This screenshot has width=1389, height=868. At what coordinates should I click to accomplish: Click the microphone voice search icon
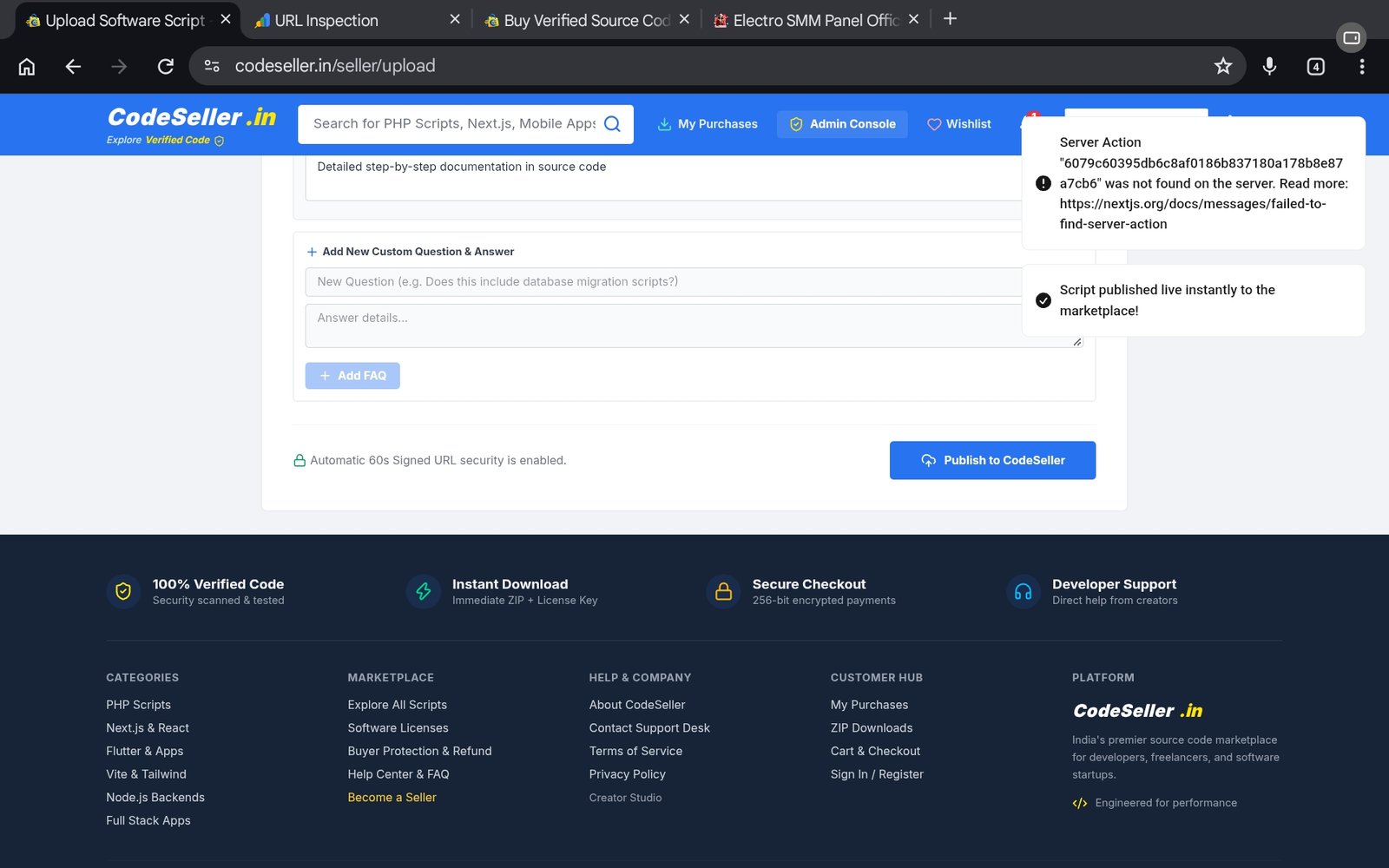[1269, 66]
